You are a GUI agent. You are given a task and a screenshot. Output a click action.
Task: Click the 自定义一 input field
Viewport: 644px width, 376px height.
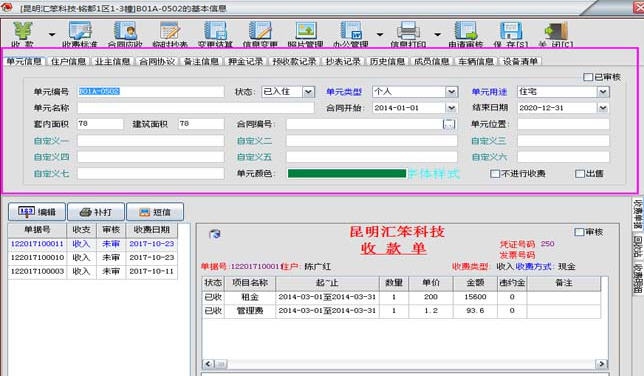[151, 141]
